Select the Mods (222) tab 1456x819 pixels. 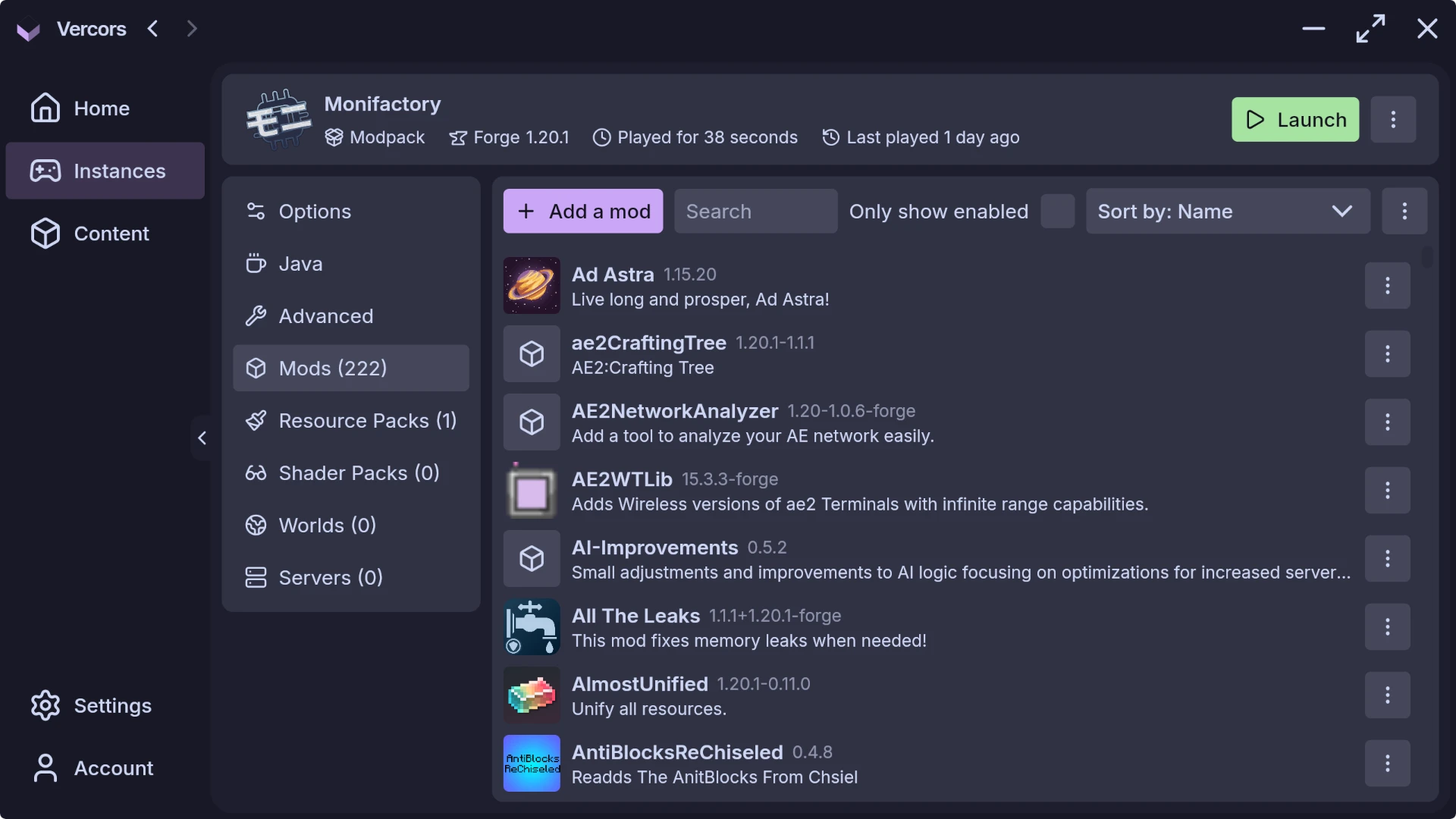(x=351, y=368)
